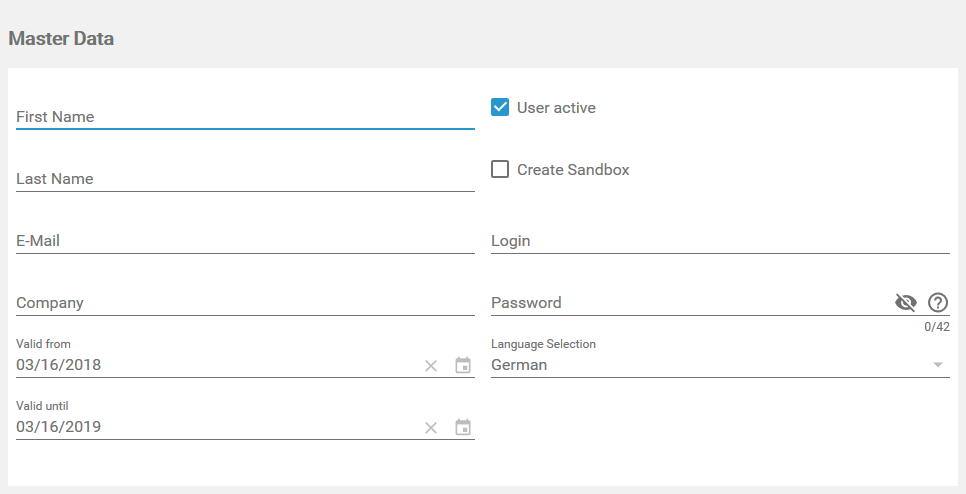Screen dimensions: 966x494
Task: Click the Login input field
Action: coord(720,241)
